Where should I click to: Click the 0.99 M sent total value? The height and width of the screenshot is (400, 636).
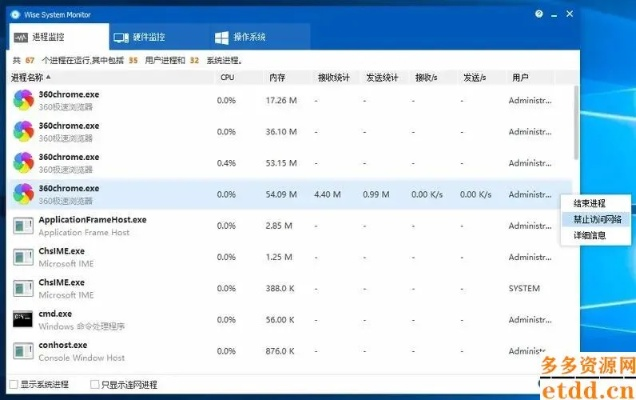pyautogui.click(x=376, y=194)
